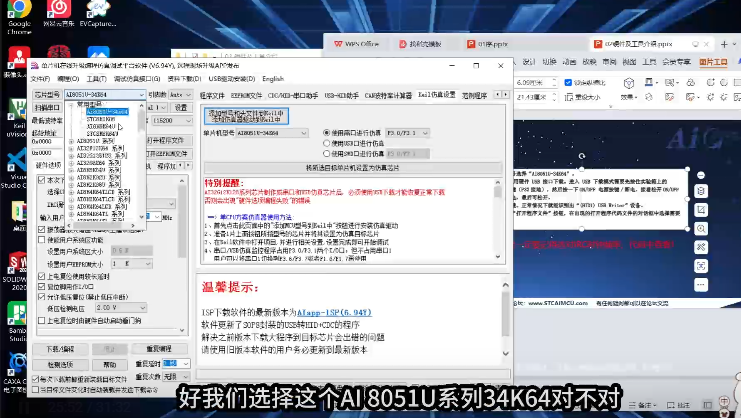The height and width of the screenshot is (418, 741).
Task: Click WPS floating layers icon beside picture
Action: (x=701, y=191)
